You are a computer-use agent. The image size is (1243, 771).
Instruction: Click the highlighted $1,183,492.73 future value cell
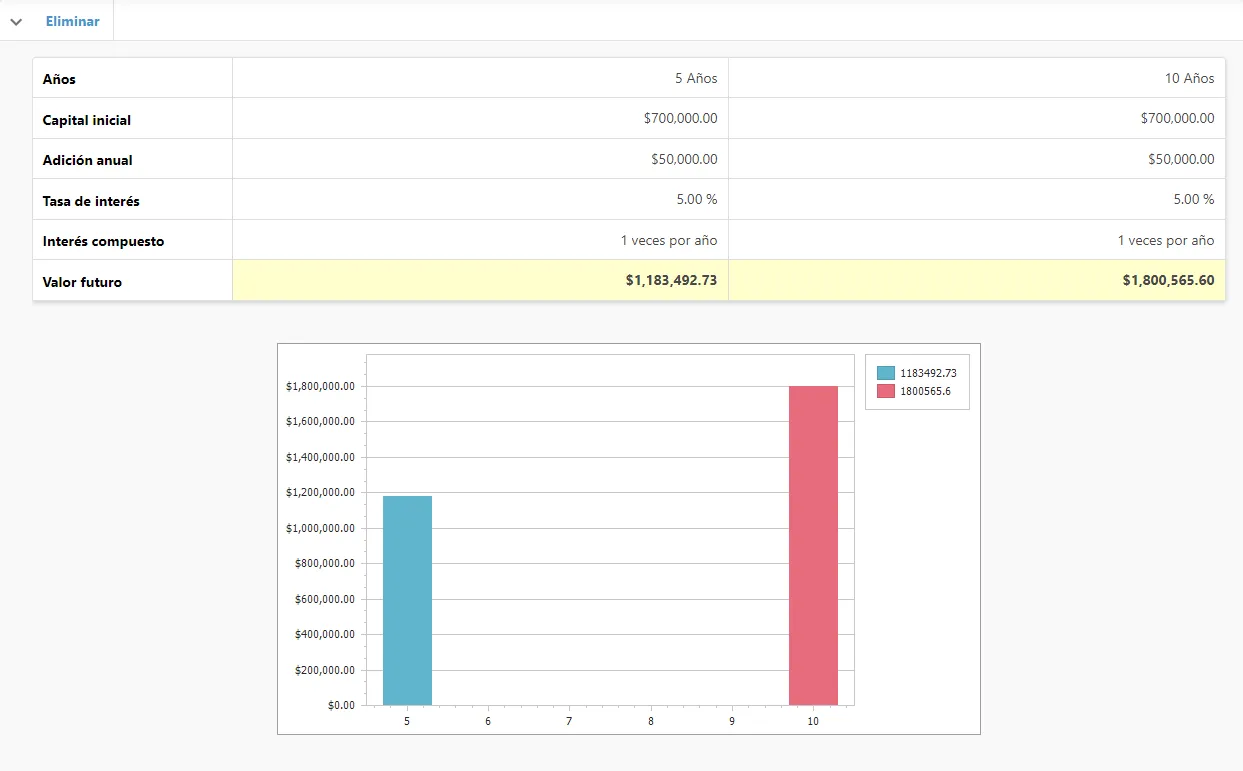670,280
